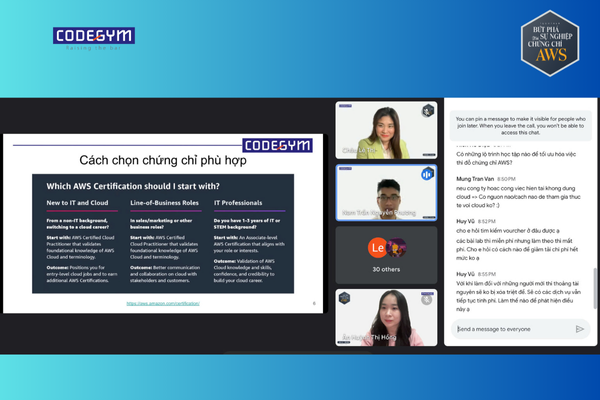Click the 8:52PM timestamp

click(x=487, y=221)
